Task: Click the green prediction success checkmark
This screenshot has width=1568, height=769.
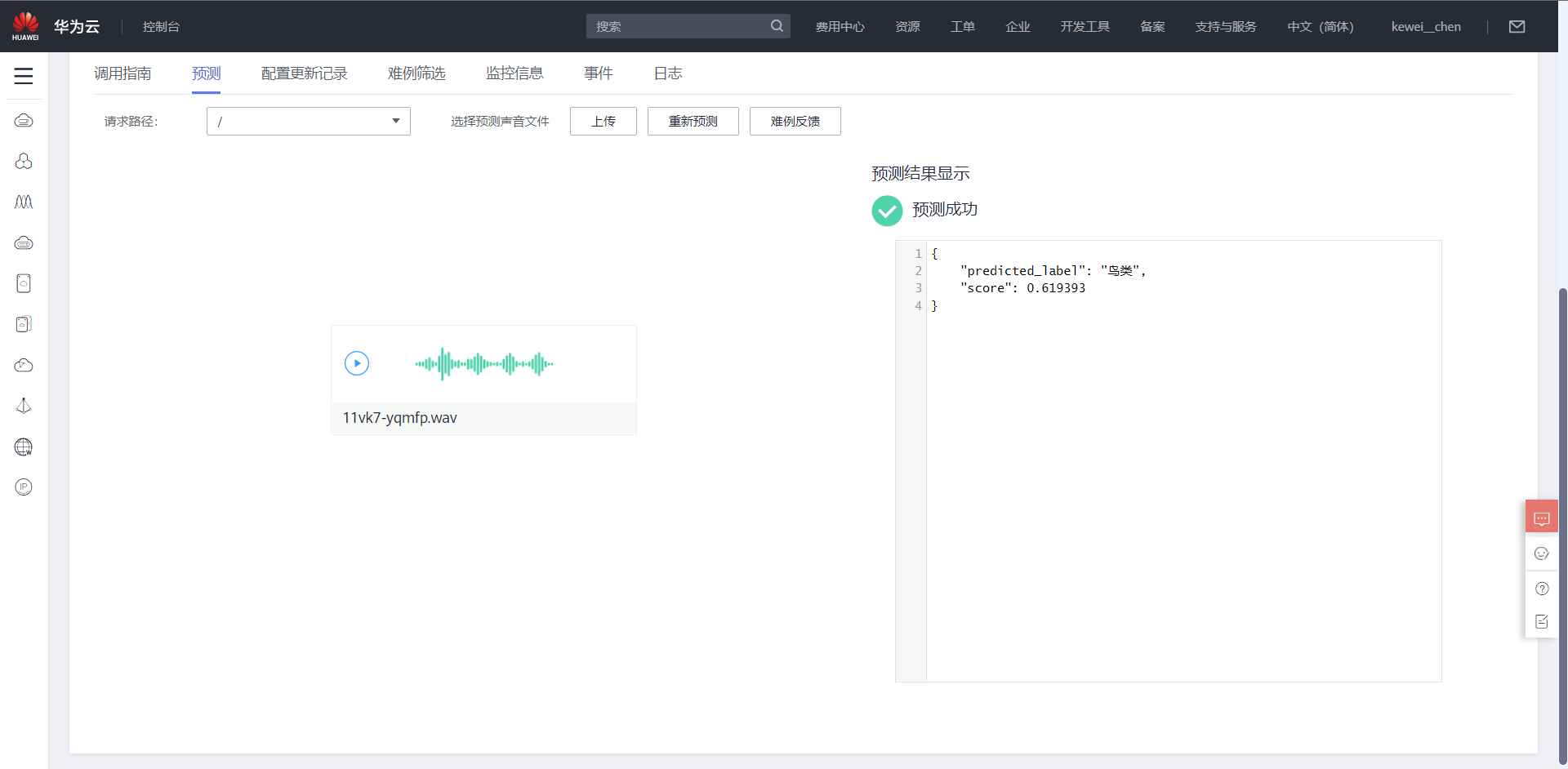Action: (x=887, y=211)
